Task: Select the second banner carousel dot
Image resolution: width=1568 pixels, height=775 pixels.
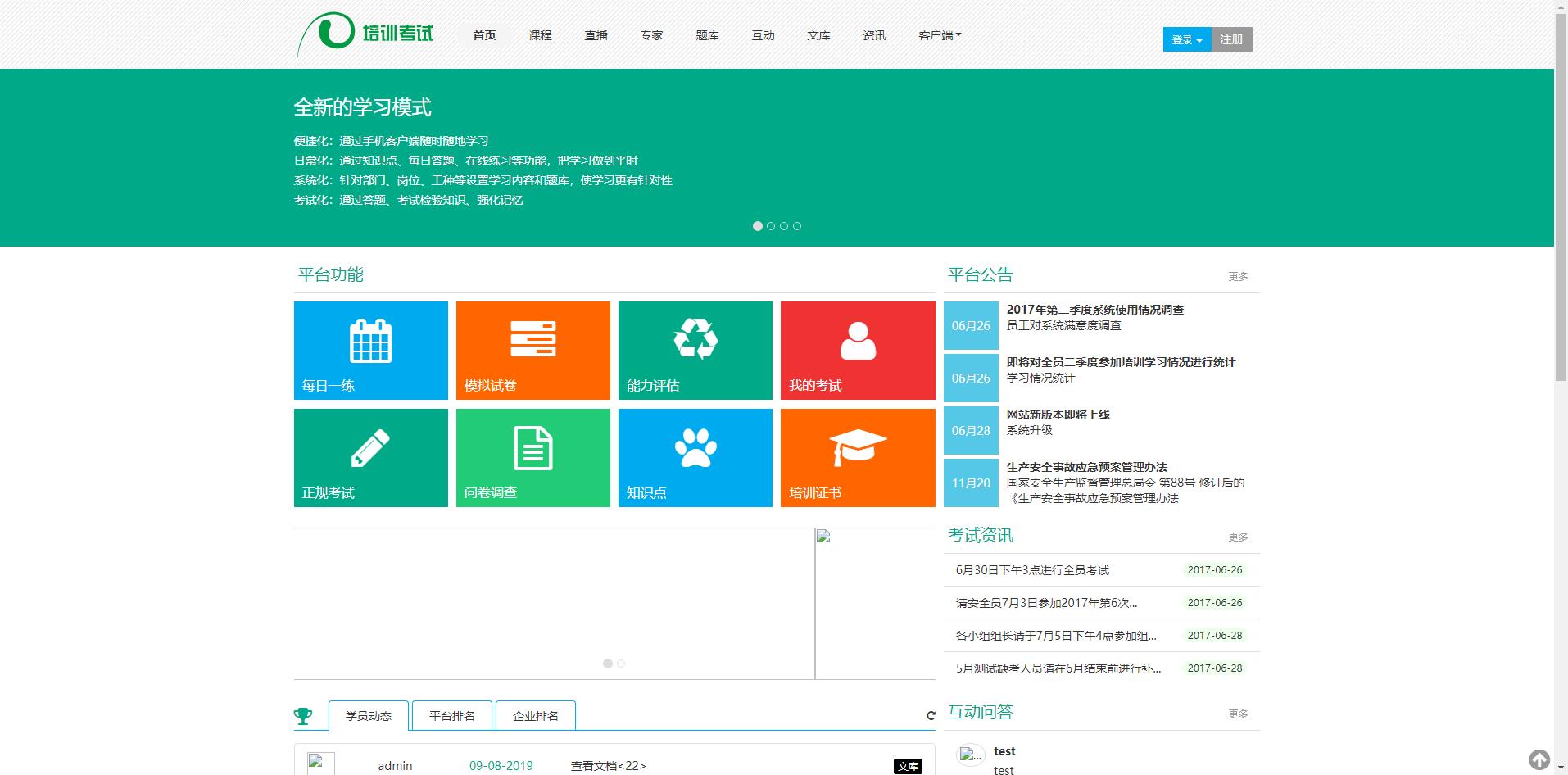Action: point(771,226)
